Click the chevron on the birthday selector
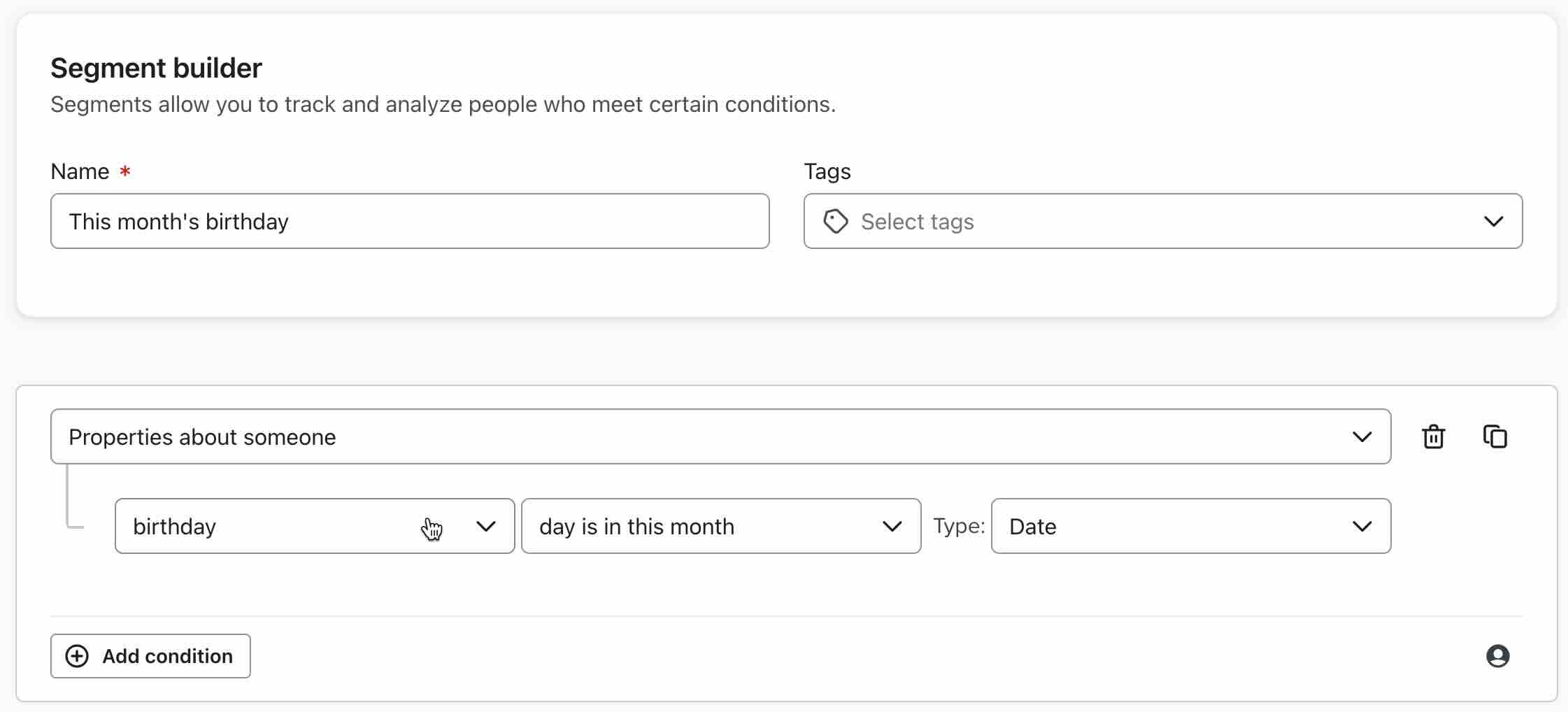The image size is (1568, 712). pos(487,526)
